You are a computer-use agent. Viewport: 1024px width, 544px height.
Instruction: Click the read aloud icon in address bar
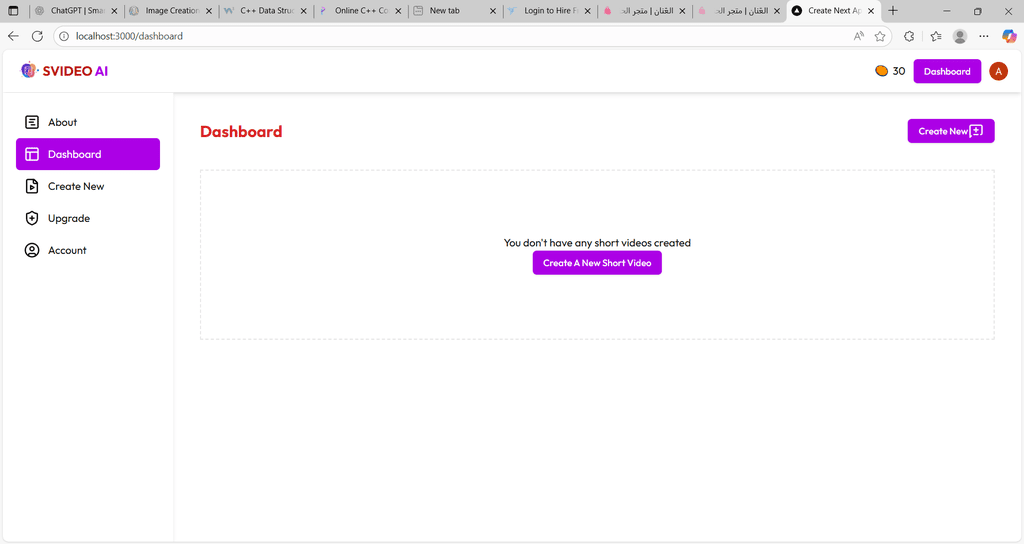[x=859, y=36]
